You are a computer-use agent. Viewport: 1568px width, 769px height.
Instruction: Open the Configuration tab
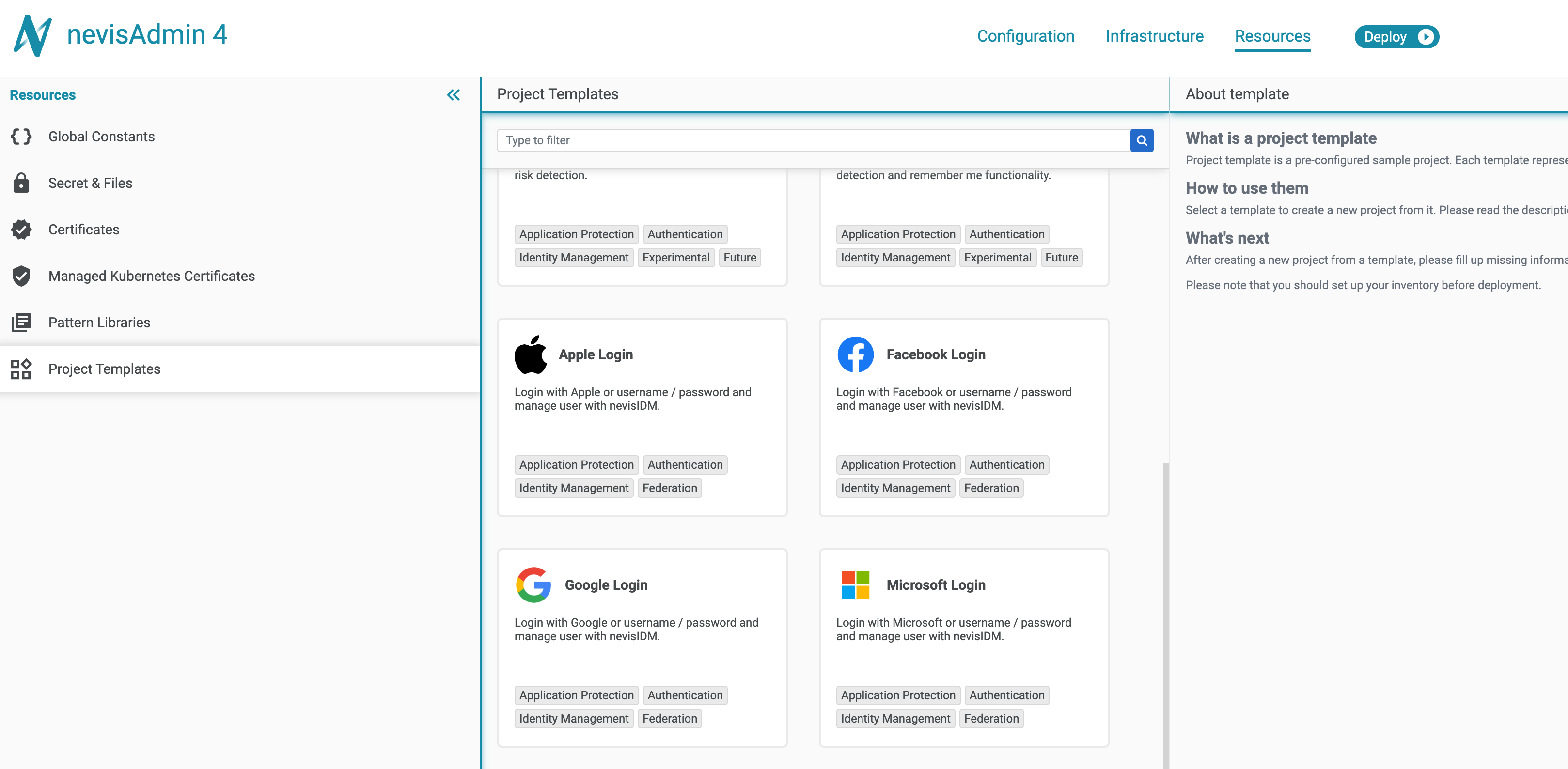tap(1026, 36)
